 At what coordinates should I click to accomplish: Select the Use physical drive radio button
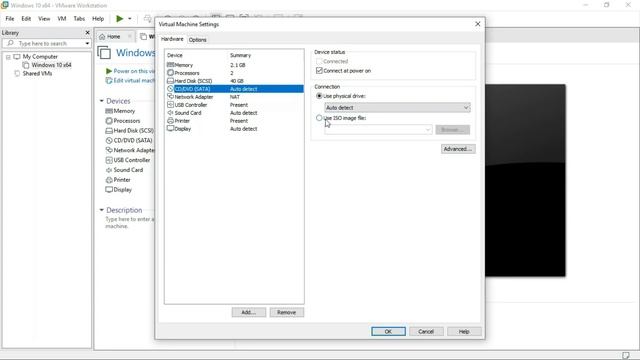point(319,96)
